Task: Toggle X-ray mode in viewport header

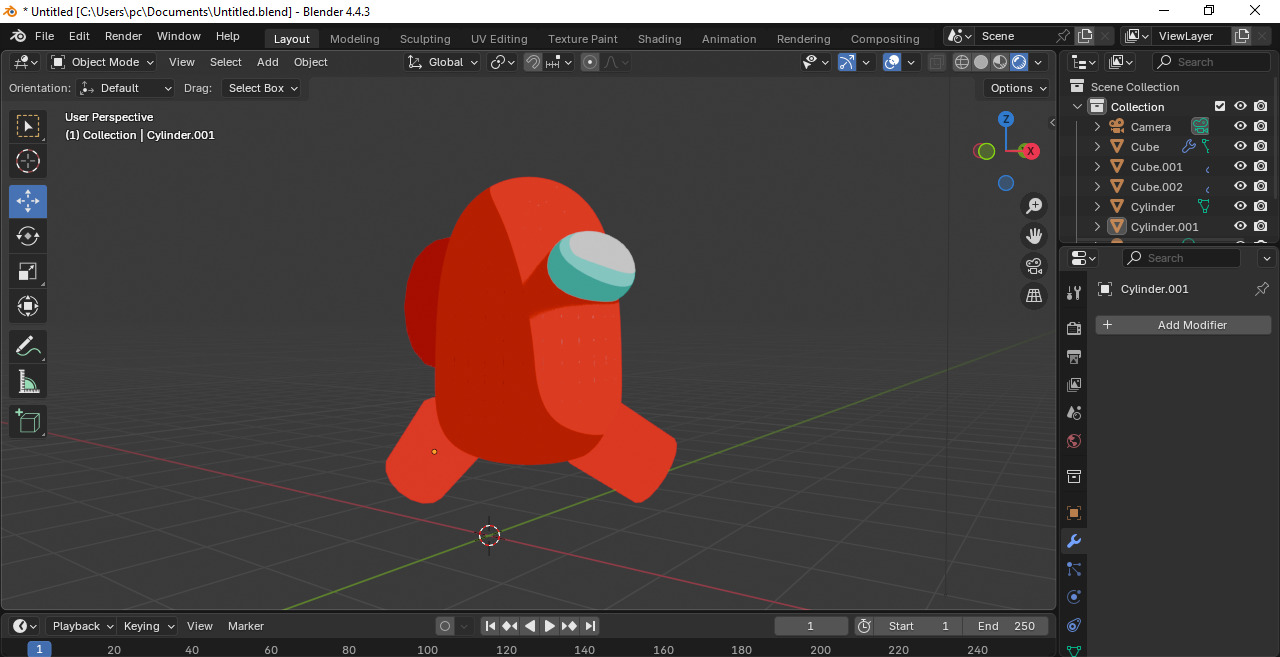Action: coord(936,62)
